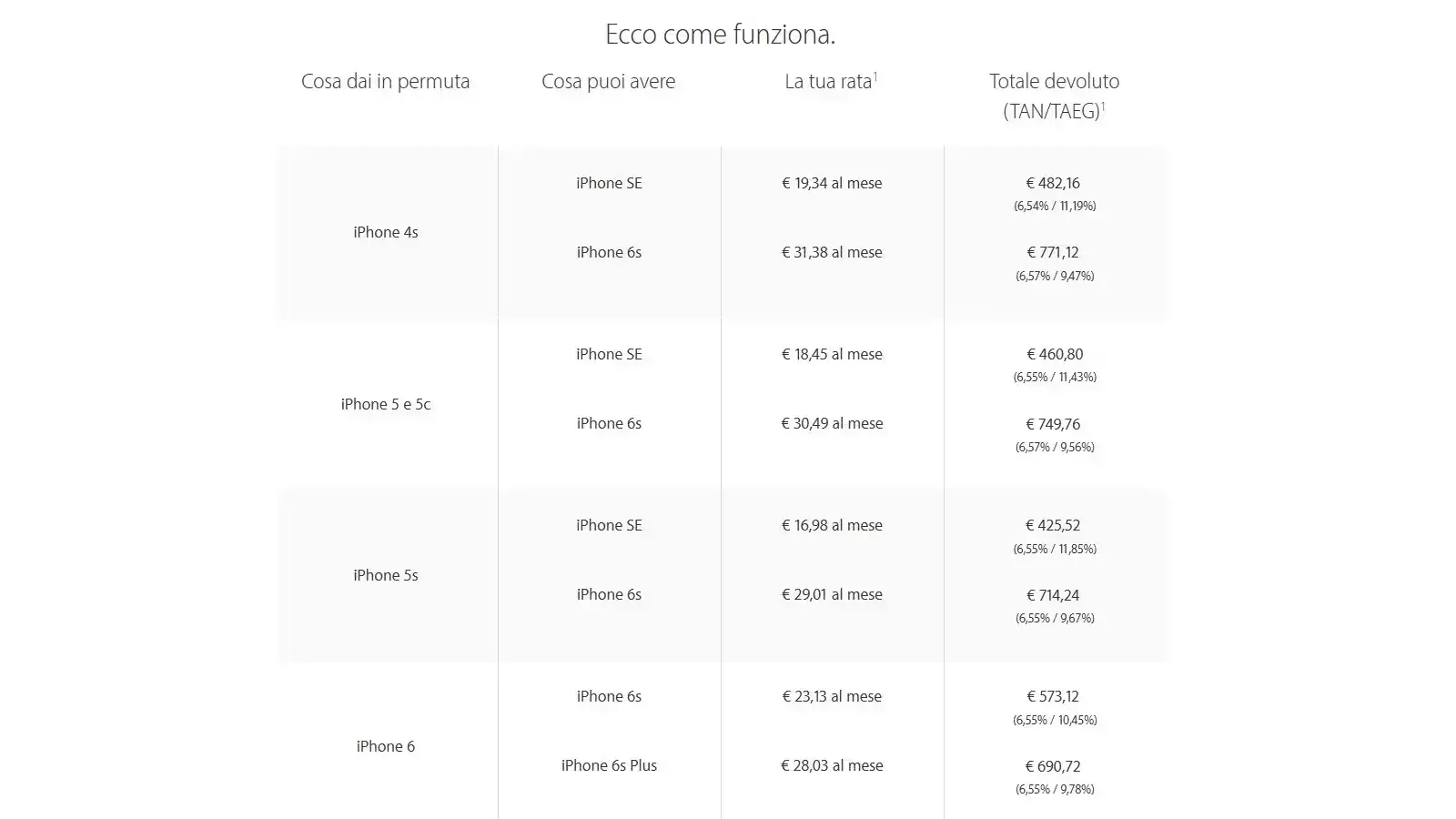1456x819 pixels.
Task: Click the "€ 28,03 al mese" rate
Action: coord(832,765)
